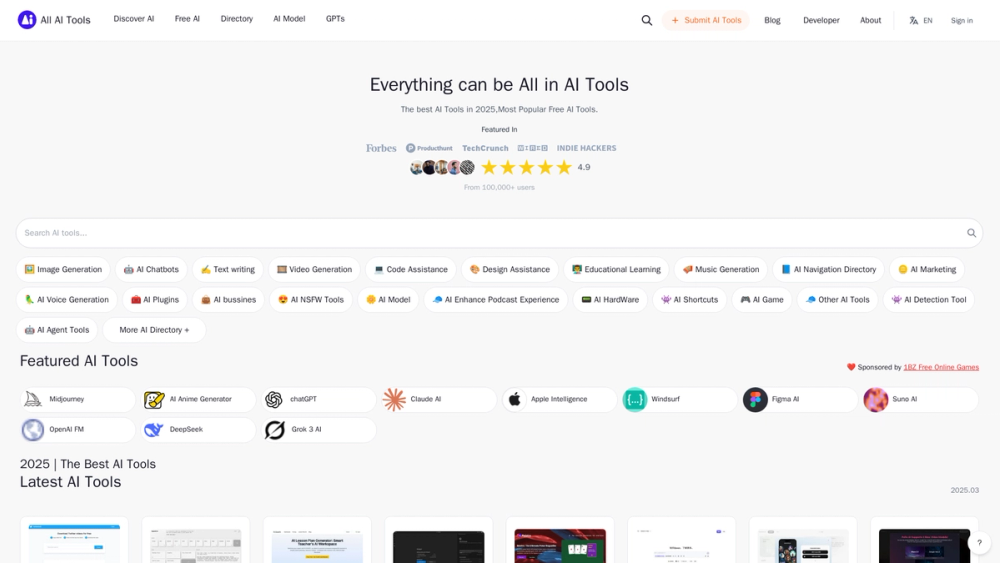Open the header search magnifier icon
The image size is (1000, 563).
[647, 20]
